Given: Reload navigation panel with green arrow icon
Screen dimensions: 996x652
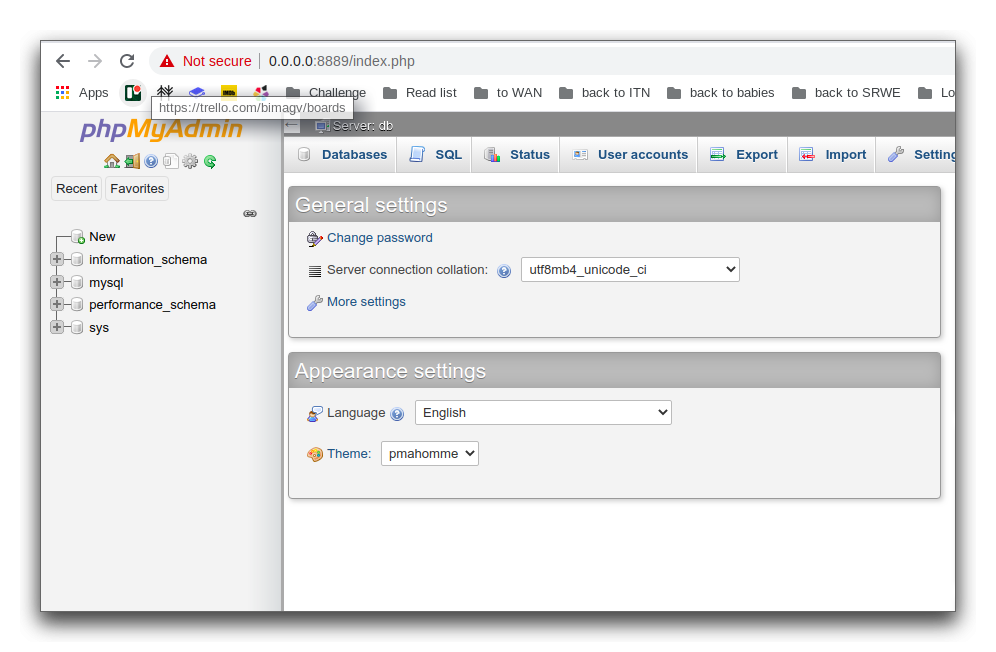Looking at the screenshot, I should point(210,161).
